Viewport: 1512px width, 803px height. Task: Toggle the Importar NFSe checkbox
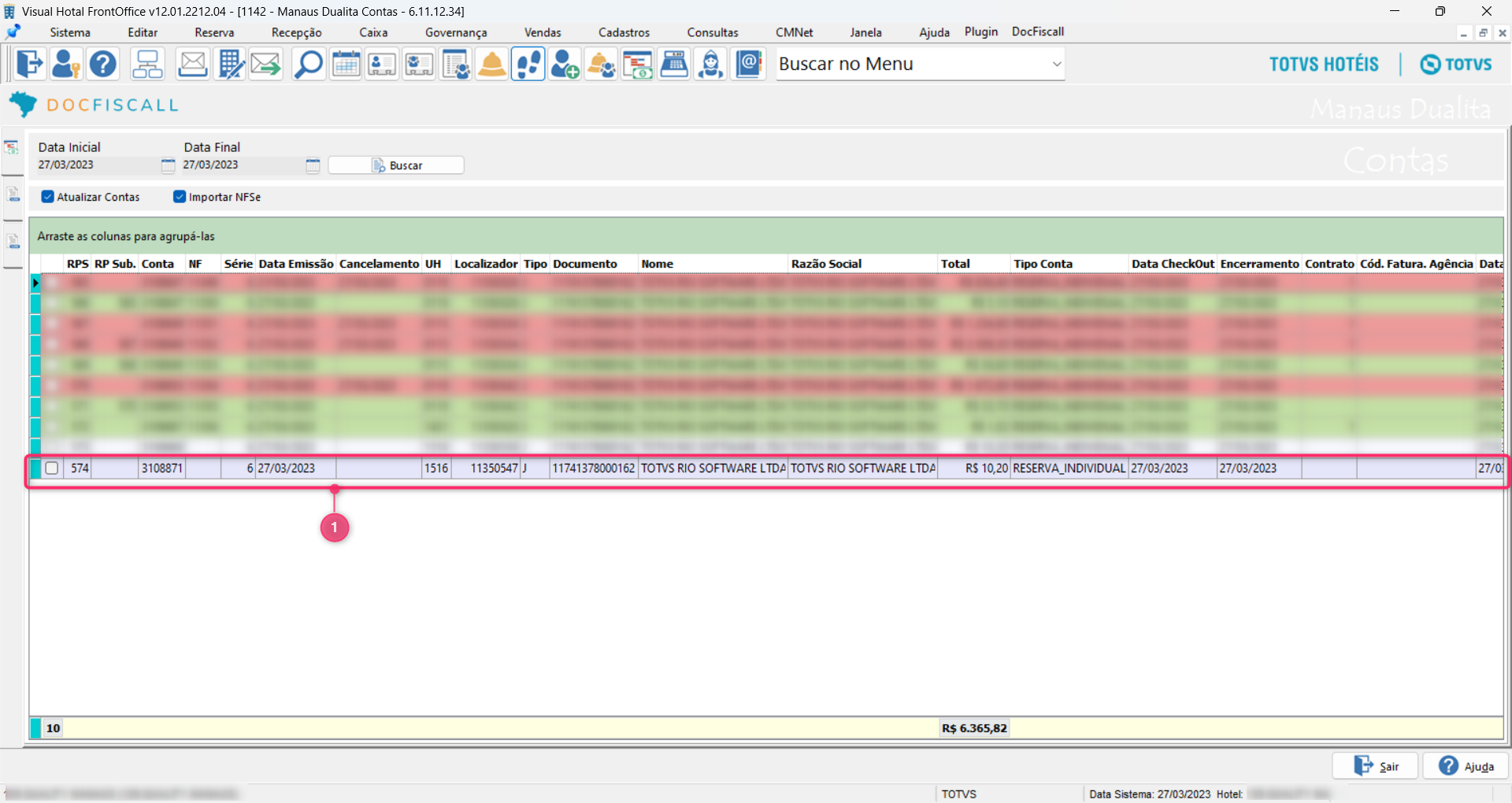tap(180, 197)
